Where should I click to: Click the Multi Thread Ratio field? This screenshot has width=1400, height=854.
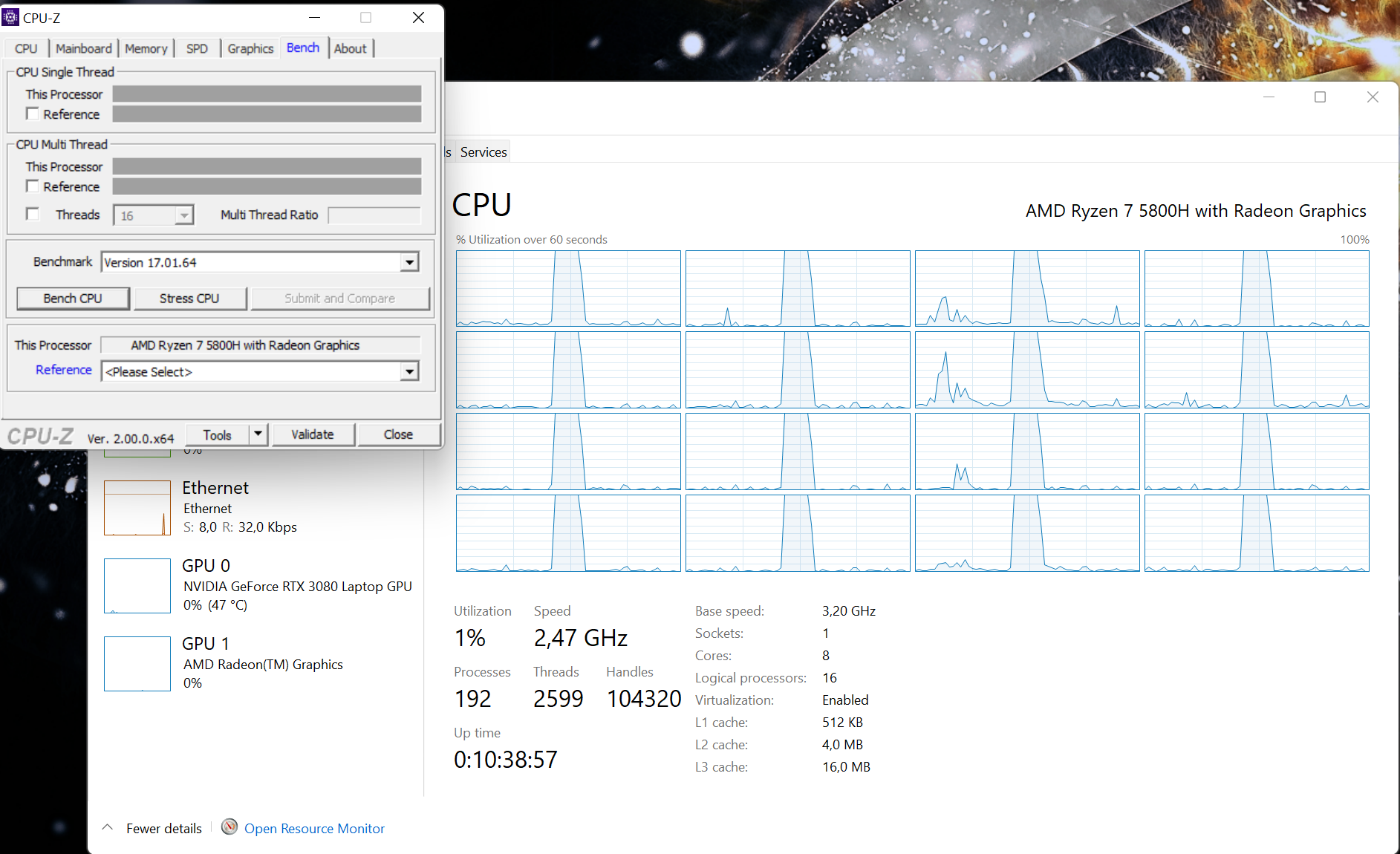374,215
